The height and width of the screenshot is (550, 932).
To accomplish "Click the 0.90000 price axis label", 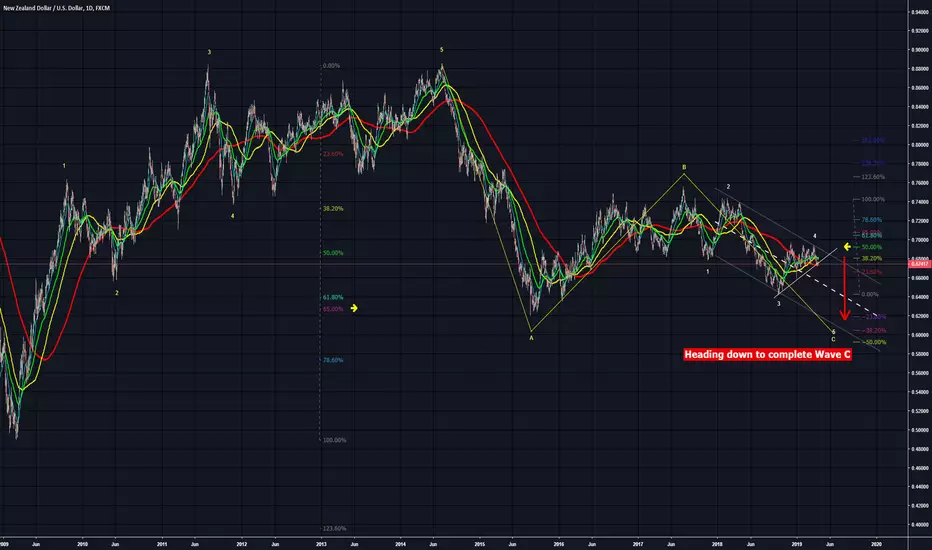I will pos(920,50).
